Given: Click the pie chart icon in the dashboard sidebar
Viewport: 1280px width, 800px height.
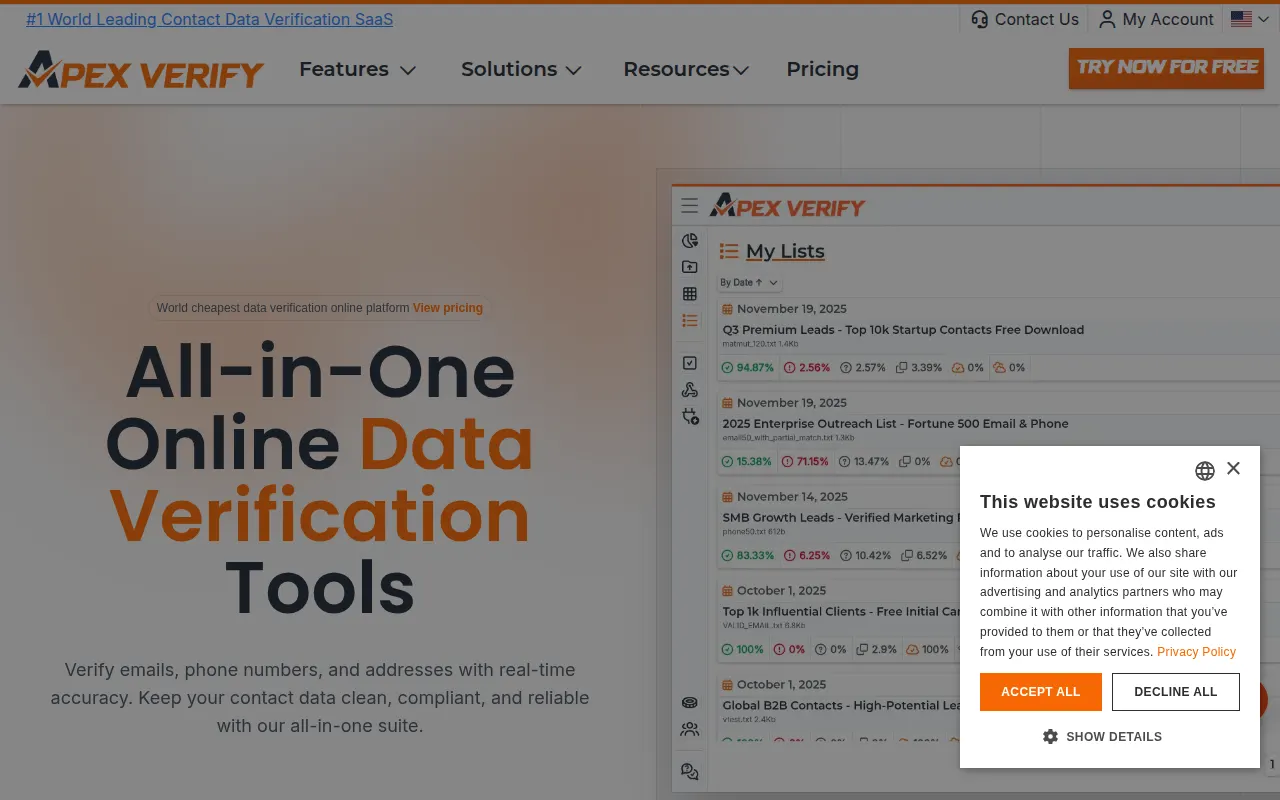Looking at the screenshot, I should point(690,241).
